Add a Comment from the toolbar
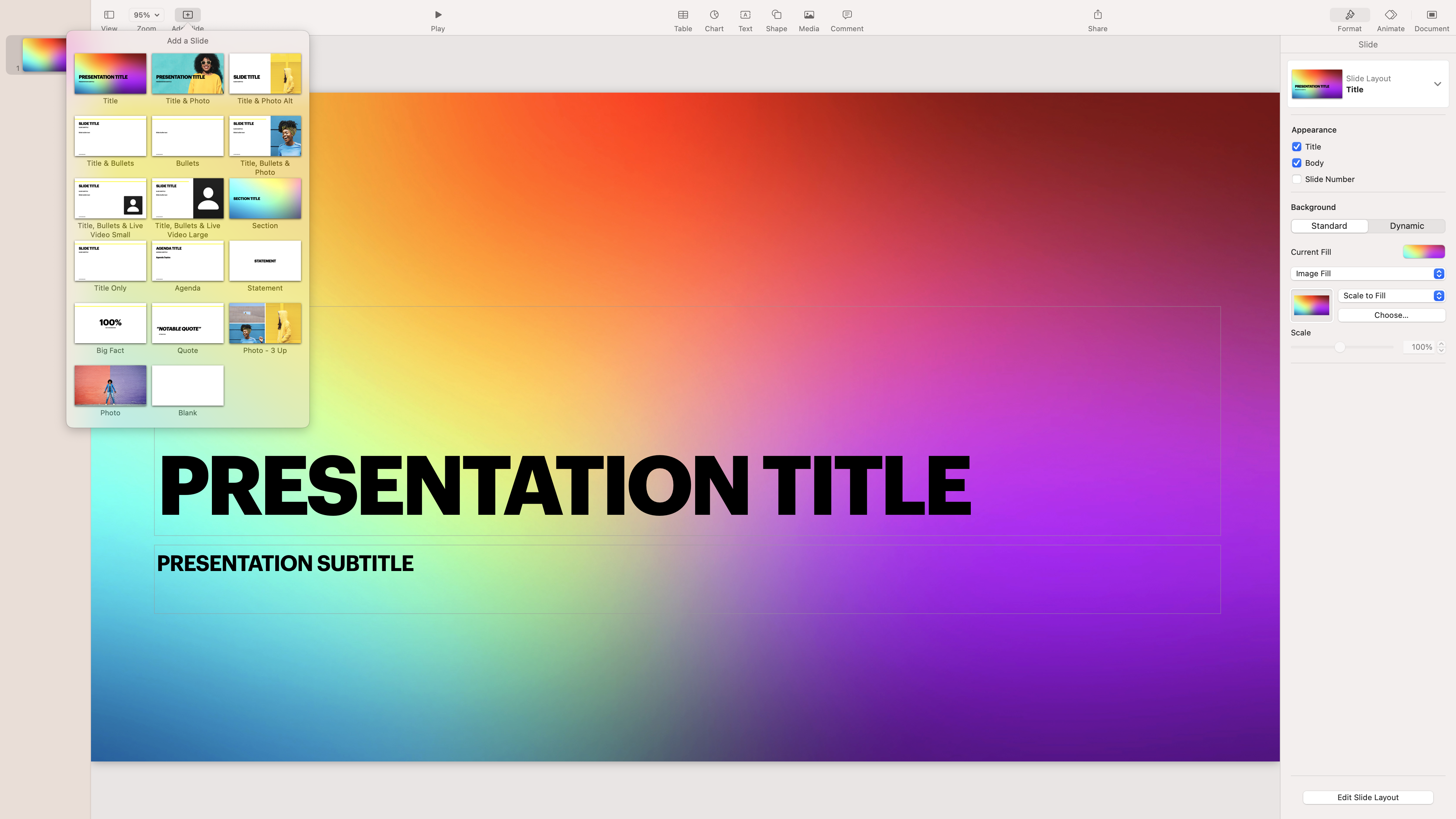The height and width of the screenshot is (819, 1456). (847, 15)
